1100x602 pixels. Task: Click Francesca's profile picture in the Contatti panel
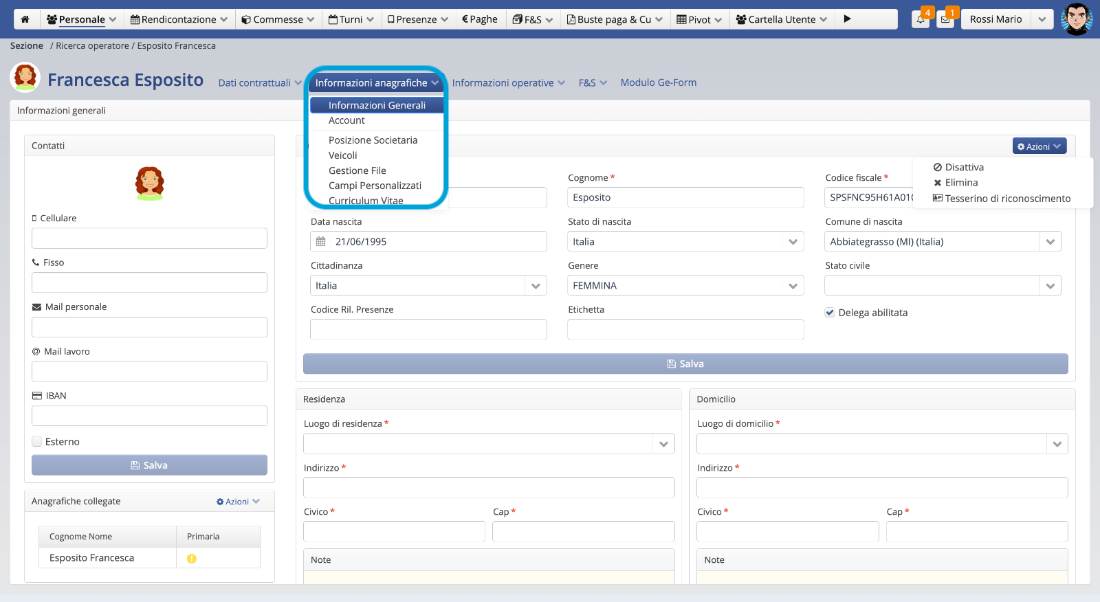149,183
